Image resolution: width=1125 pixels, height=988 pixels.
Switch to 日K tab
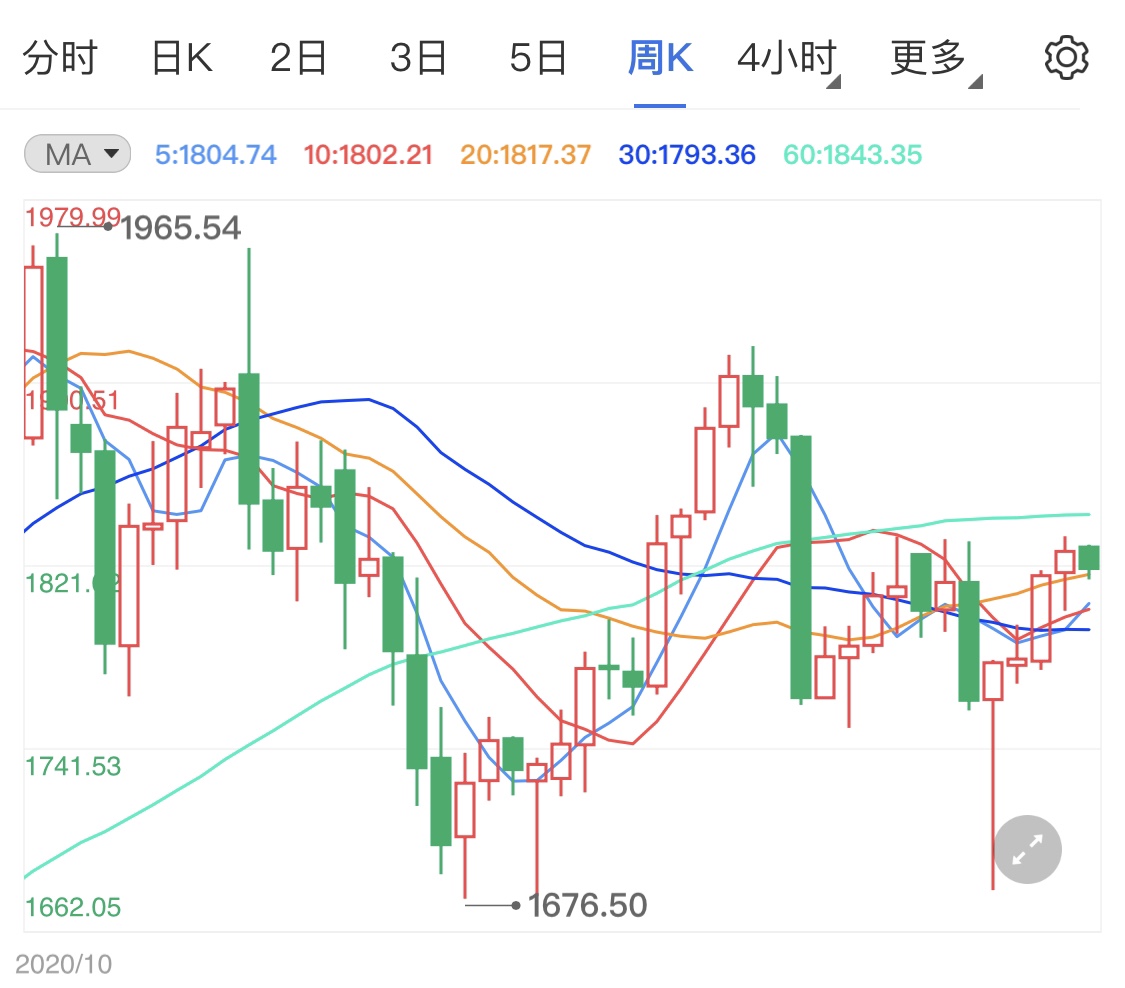pyautogui.click(x=182, y=58)
